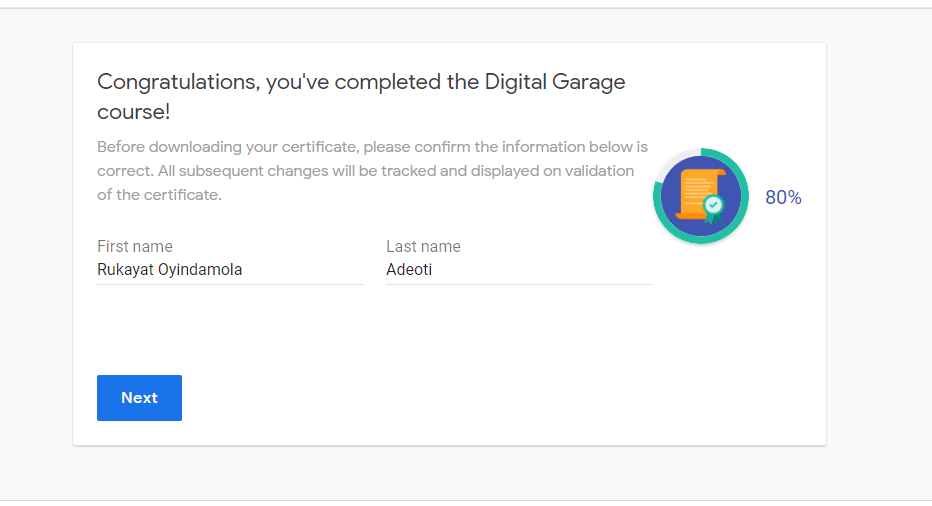The width and height of the screenshot is (932, 506).
Task: Focus the First name input field
Action: click(230, 270)
